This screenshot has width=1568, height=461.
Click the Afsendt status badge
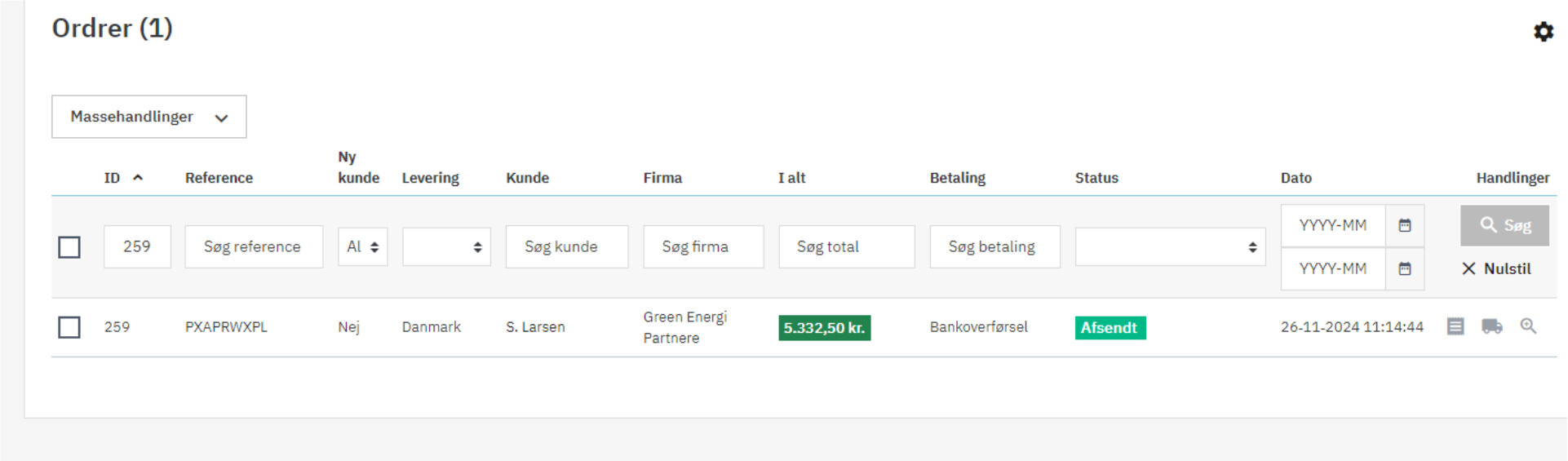pos(1110,328)
